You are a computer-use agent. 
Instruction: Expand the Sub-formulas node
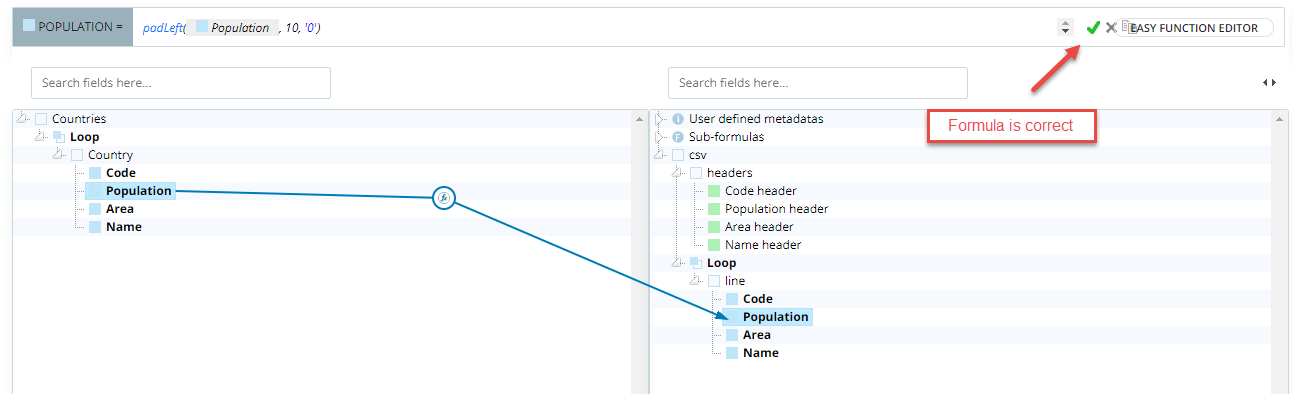coord(660,136)
